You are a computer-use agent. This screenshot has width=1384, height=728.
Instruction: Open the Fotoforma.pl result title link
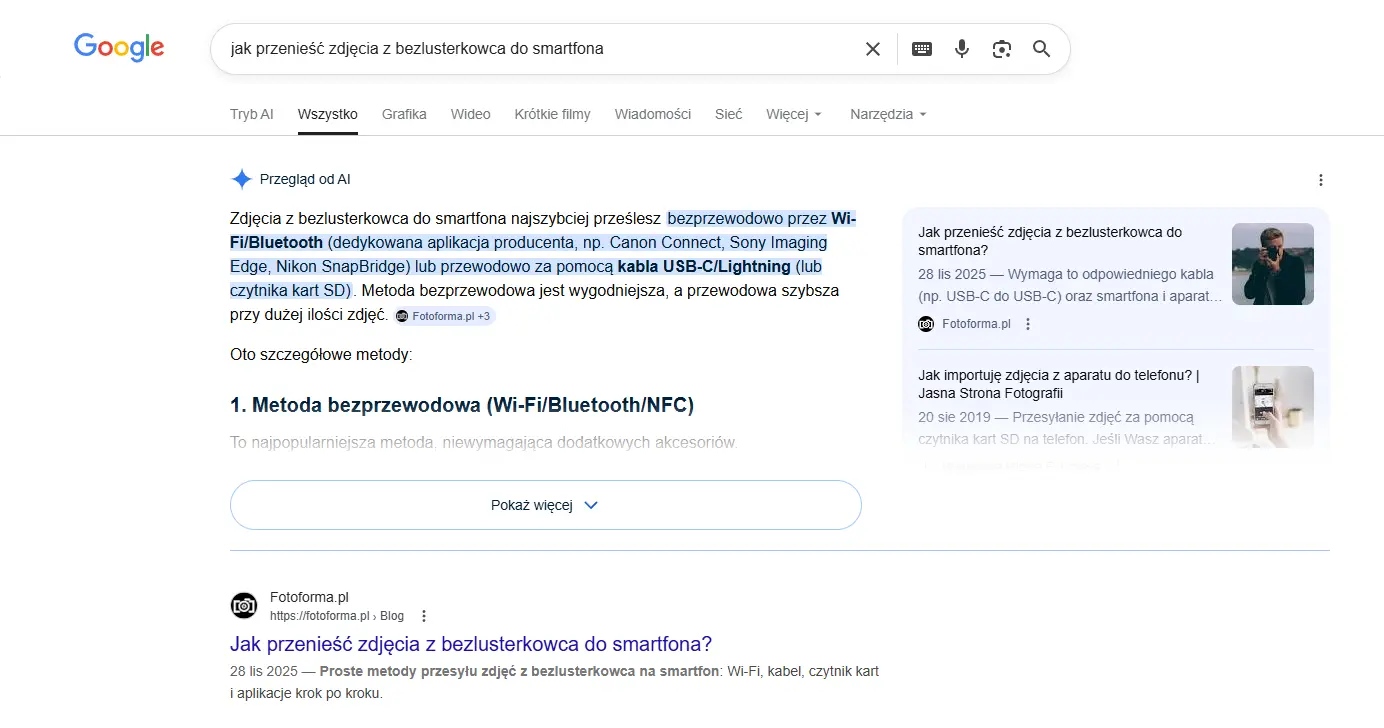click(x=470, y=644)
